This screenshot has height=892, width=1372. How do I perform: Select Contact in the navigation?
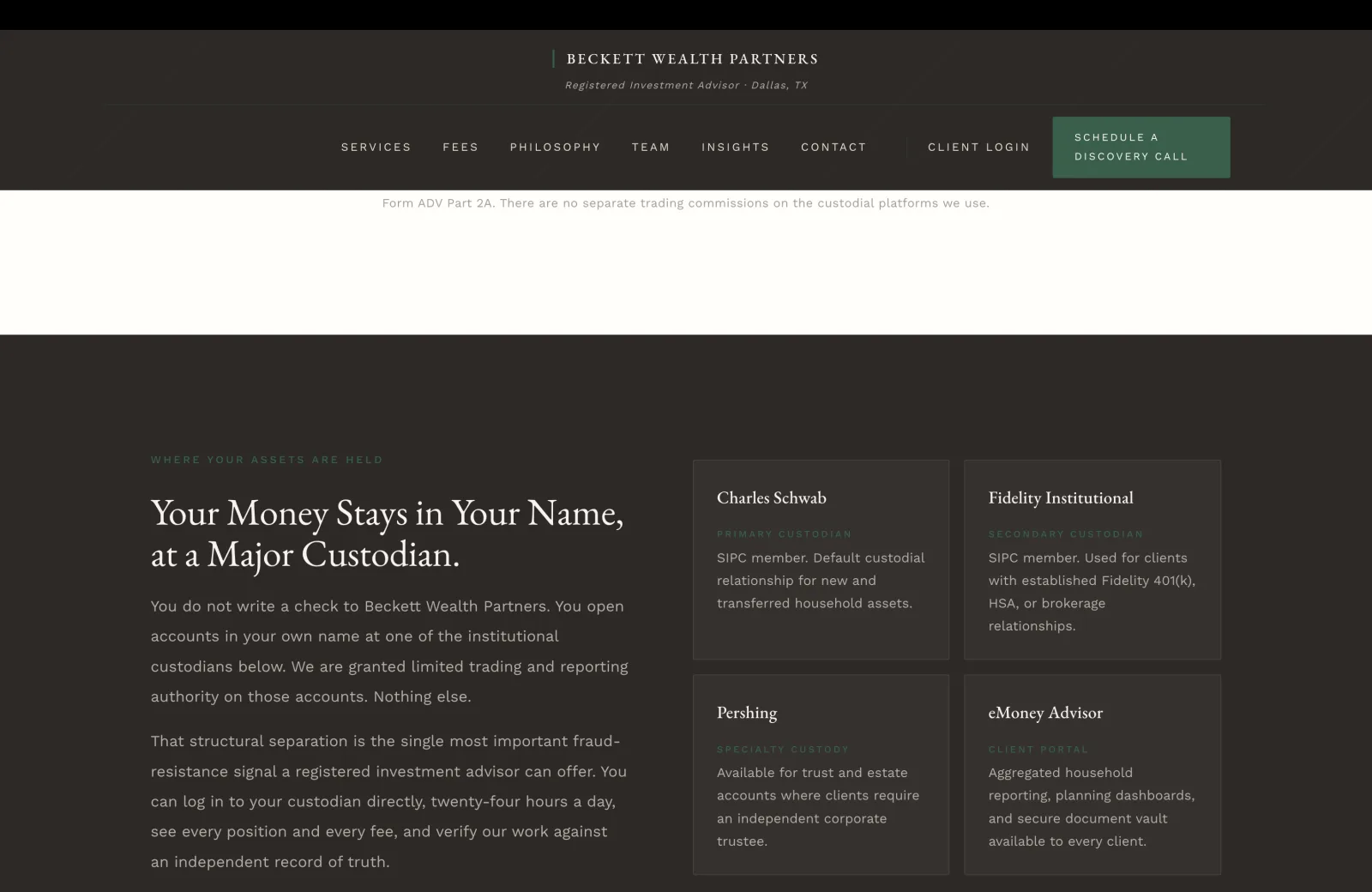833,148
